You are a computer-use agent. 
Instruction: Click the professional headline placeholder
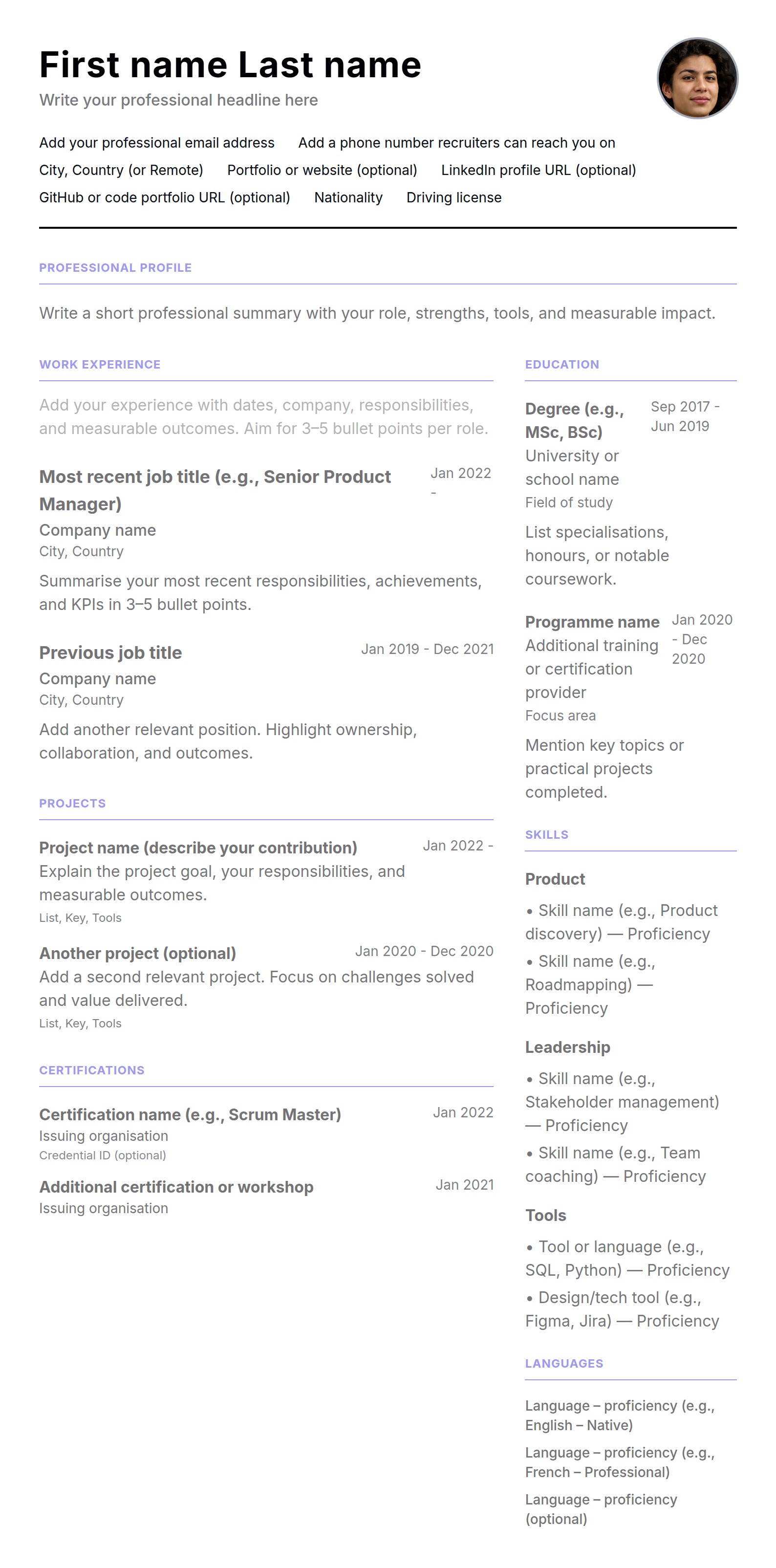(x=178, y=100)
